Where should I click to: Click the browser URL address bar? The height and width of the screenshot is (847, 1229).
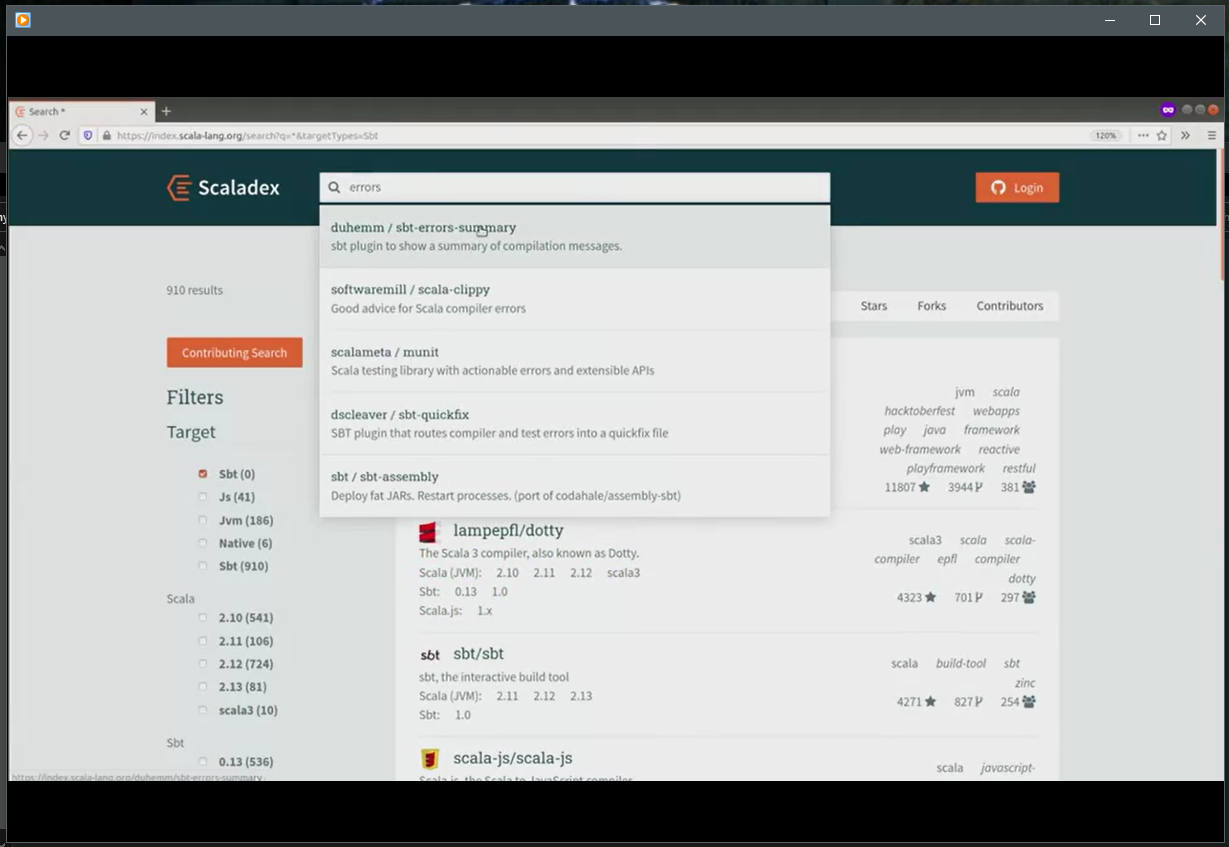(600, 135)
